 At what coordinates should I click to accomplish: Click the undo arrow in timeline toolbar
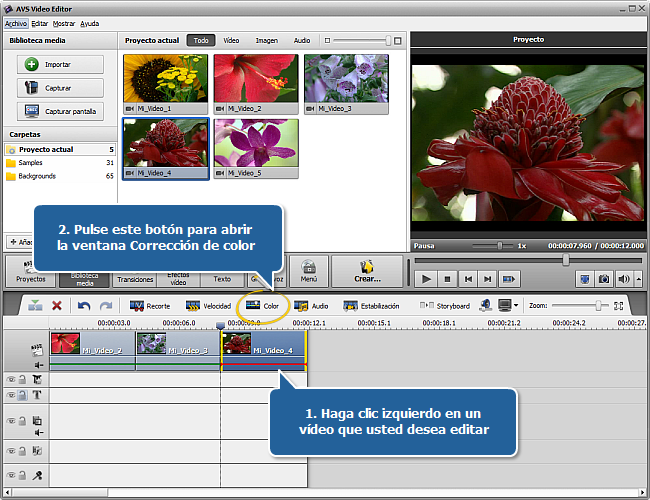pos(83,305)
